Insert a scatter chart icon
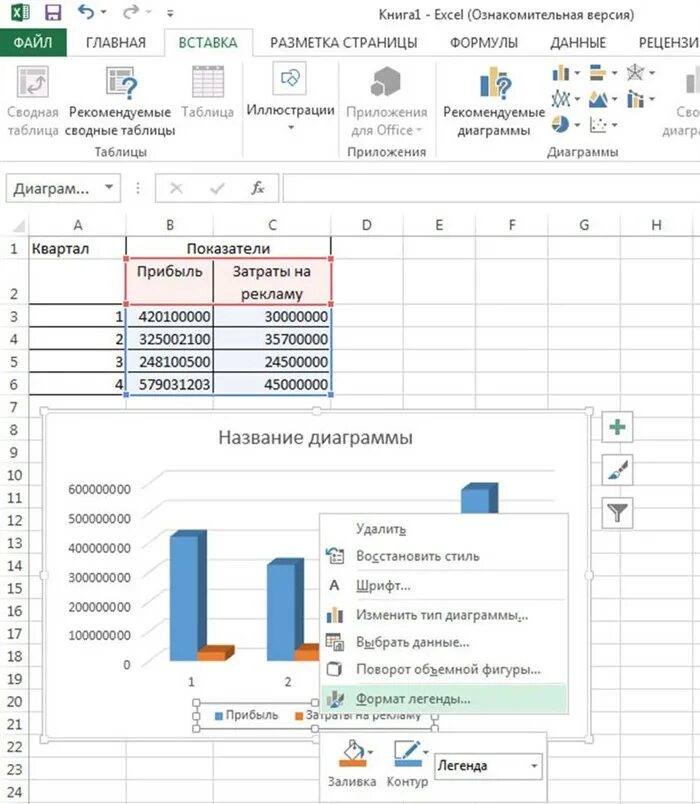 (597, 124)
